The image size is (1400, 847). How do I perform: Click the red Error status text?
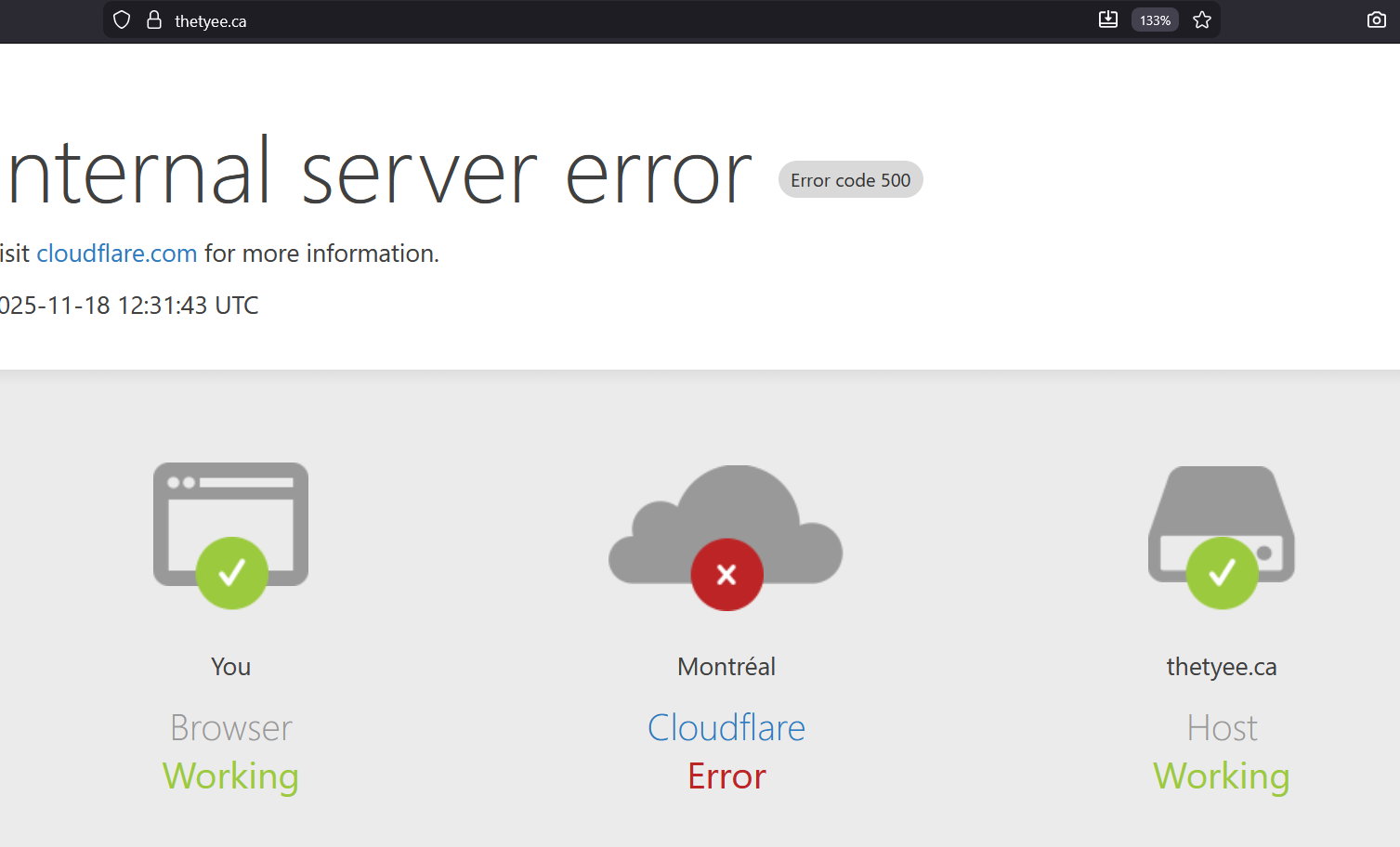tap(726, 776)
